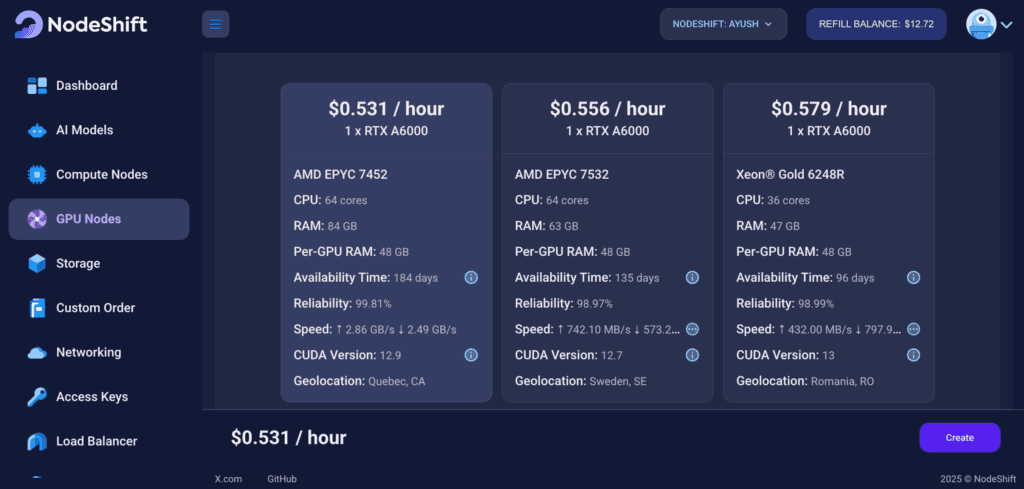Open Custom Order in the sidebar
Viewport: 1024px width, 489px height.
coord(95,308)
